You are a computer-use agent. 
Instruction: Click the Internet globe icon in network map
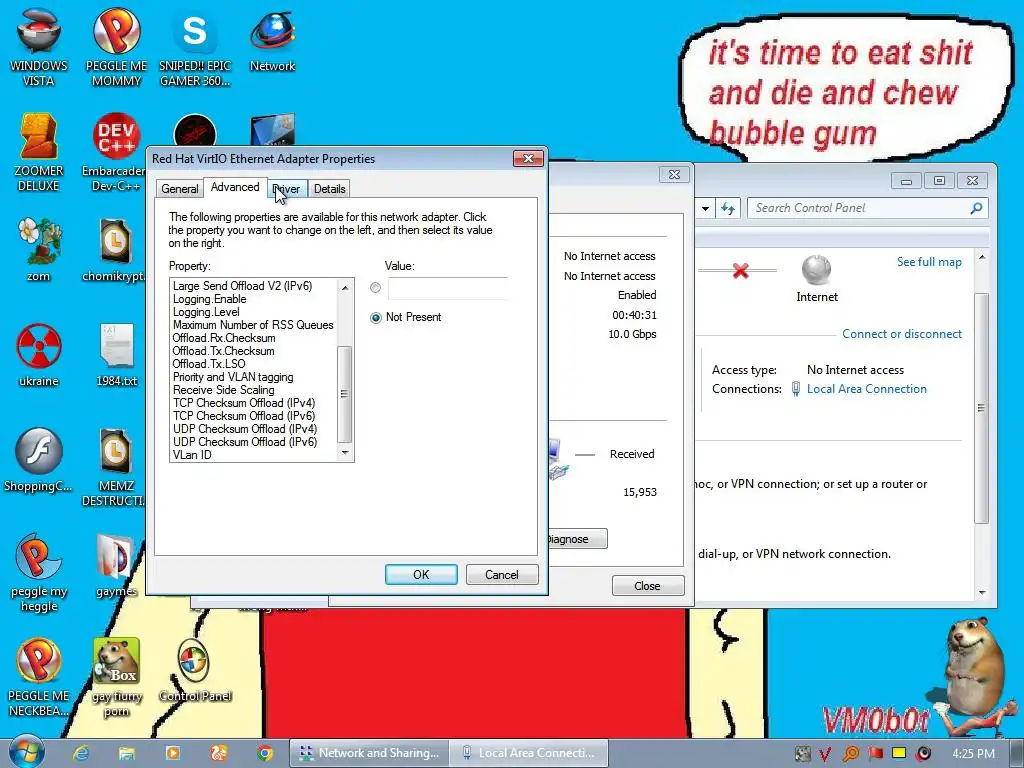816,270
